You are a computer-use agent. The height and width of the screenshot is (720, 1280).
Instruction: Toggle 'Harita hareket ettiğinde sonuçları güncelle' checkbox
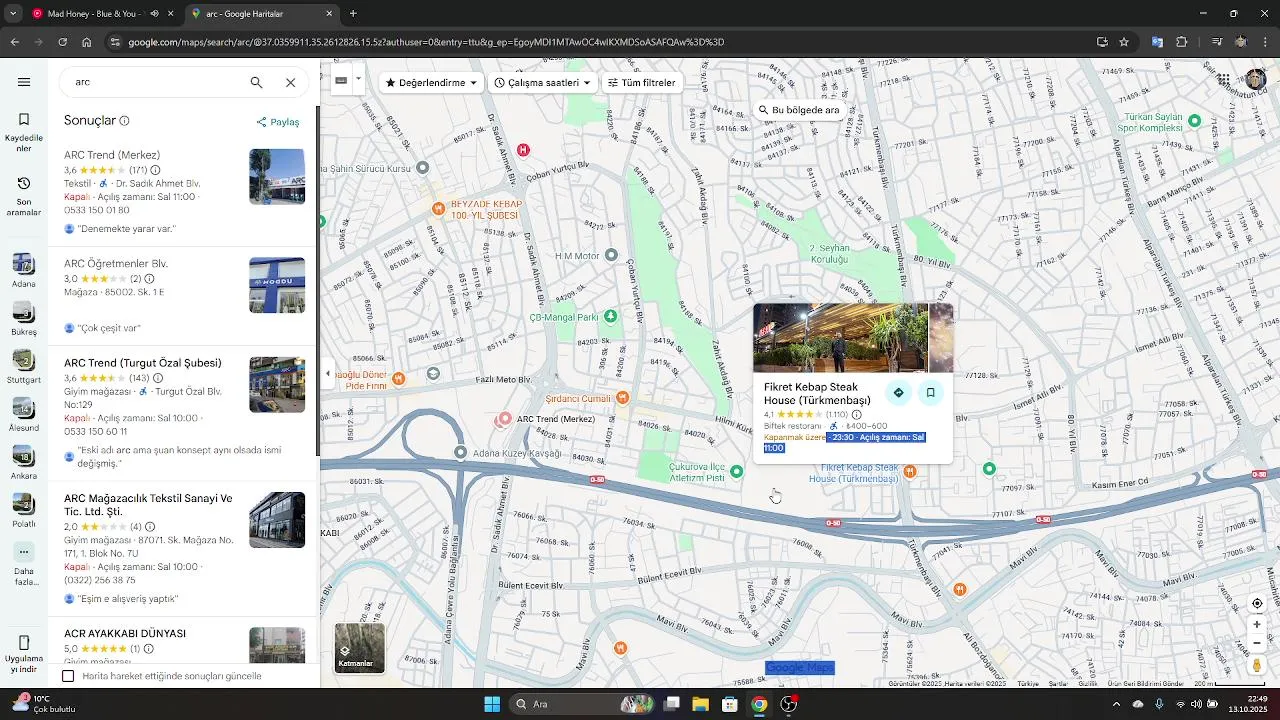pyautogui.click(x=68, y=676)
